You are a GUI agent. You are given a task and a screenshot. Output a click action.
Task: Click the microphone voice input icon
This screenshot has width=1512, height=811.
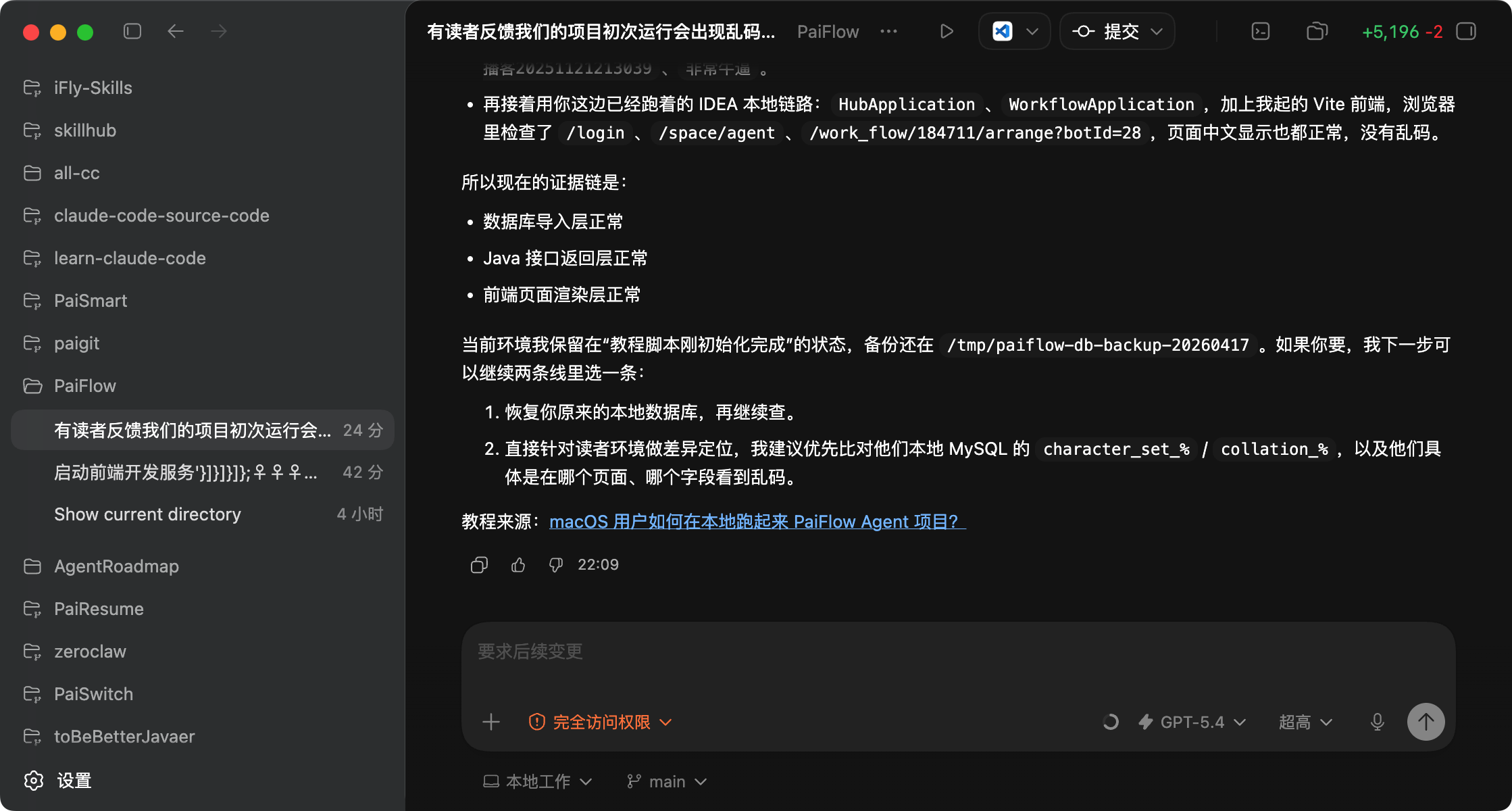pyautogui.click(x=1377, y=722)
